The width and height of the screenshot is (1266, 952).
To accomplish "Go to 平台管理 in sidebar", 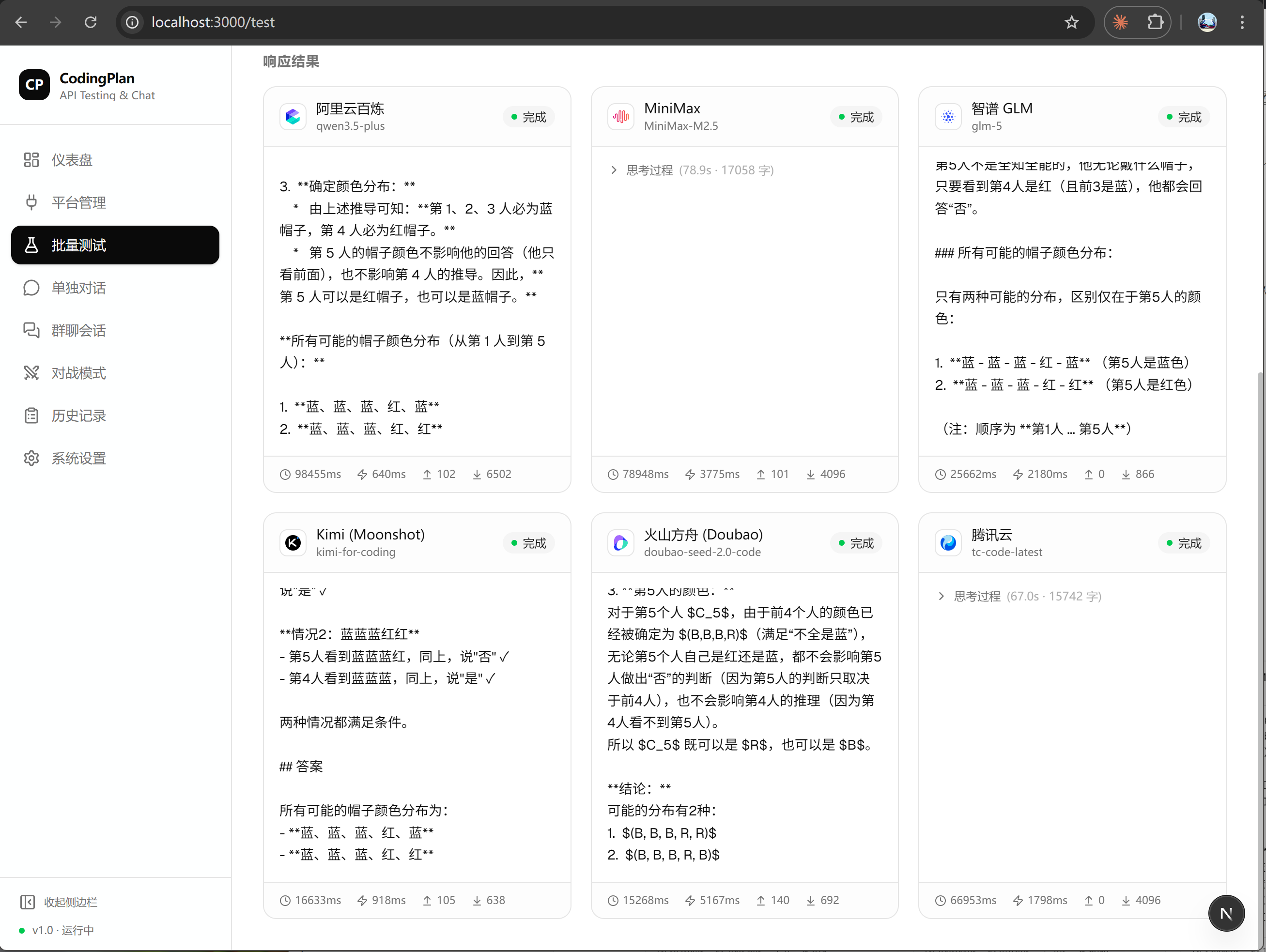I will pyautogui.click(x=78, y=202).
